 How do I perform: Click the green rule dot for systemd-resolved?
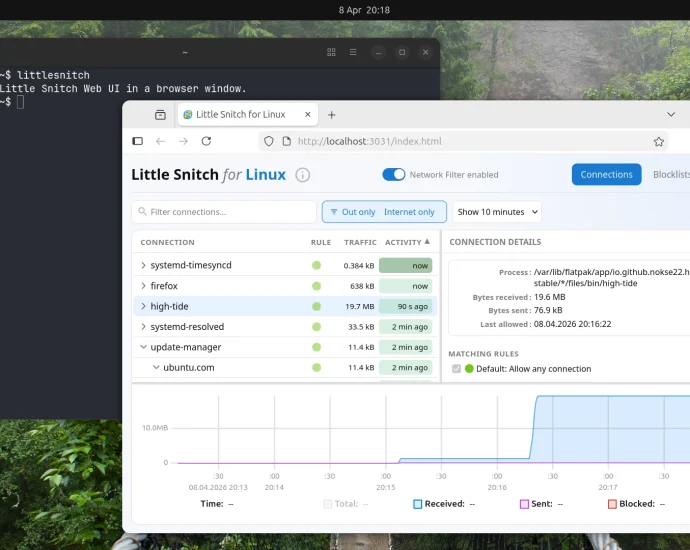point(316,326)
